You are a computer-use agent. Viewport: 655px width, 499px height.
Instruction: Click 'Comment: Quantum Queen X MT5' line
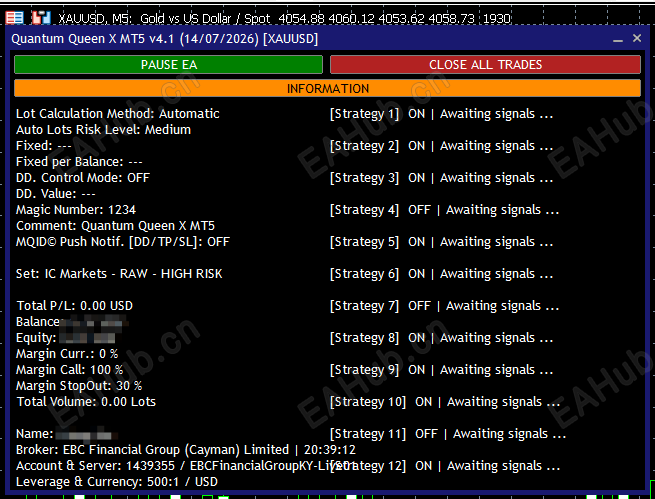point(115,226)
